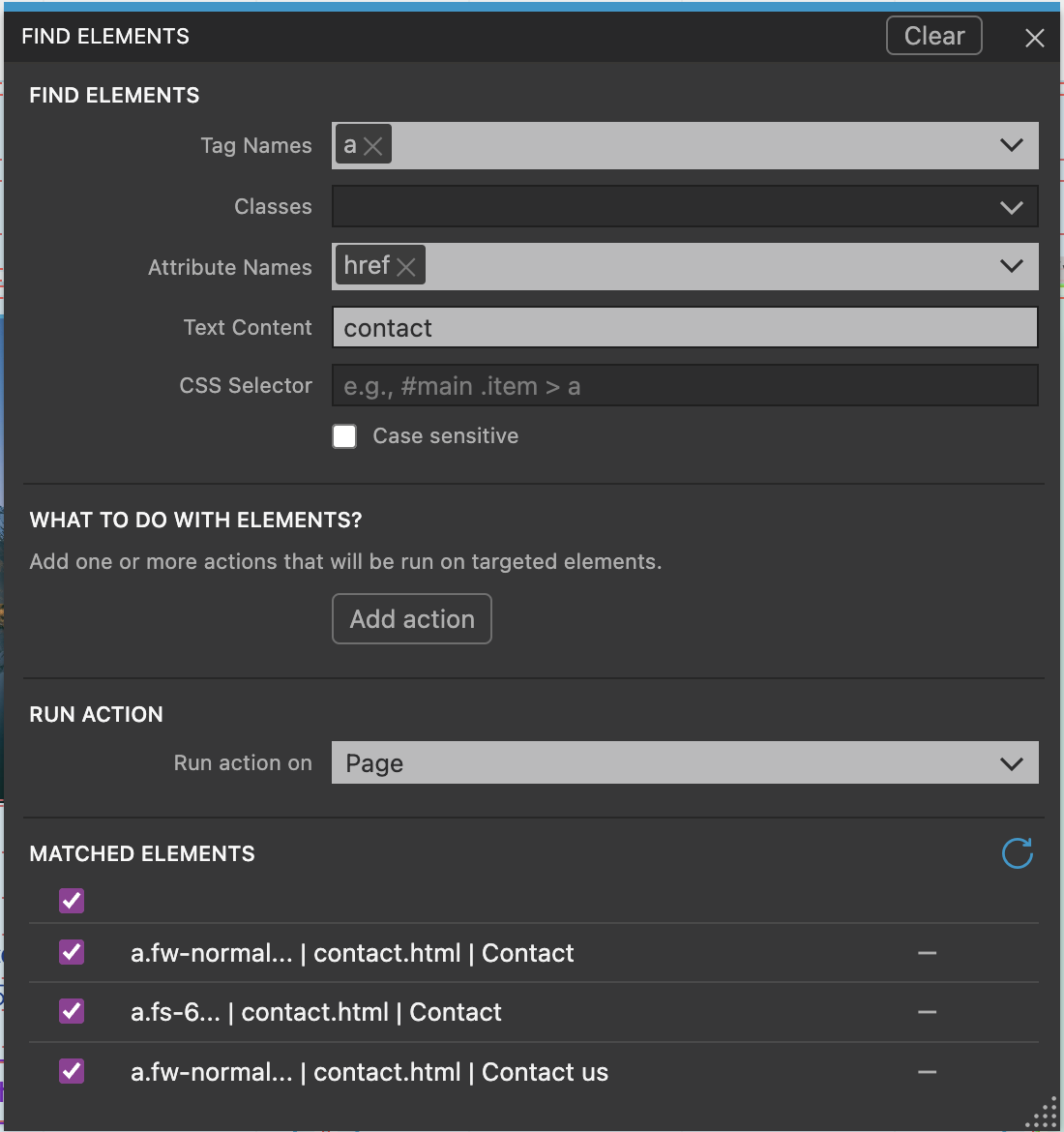
Task: Click the Clear button
Action: pos(933,37)
